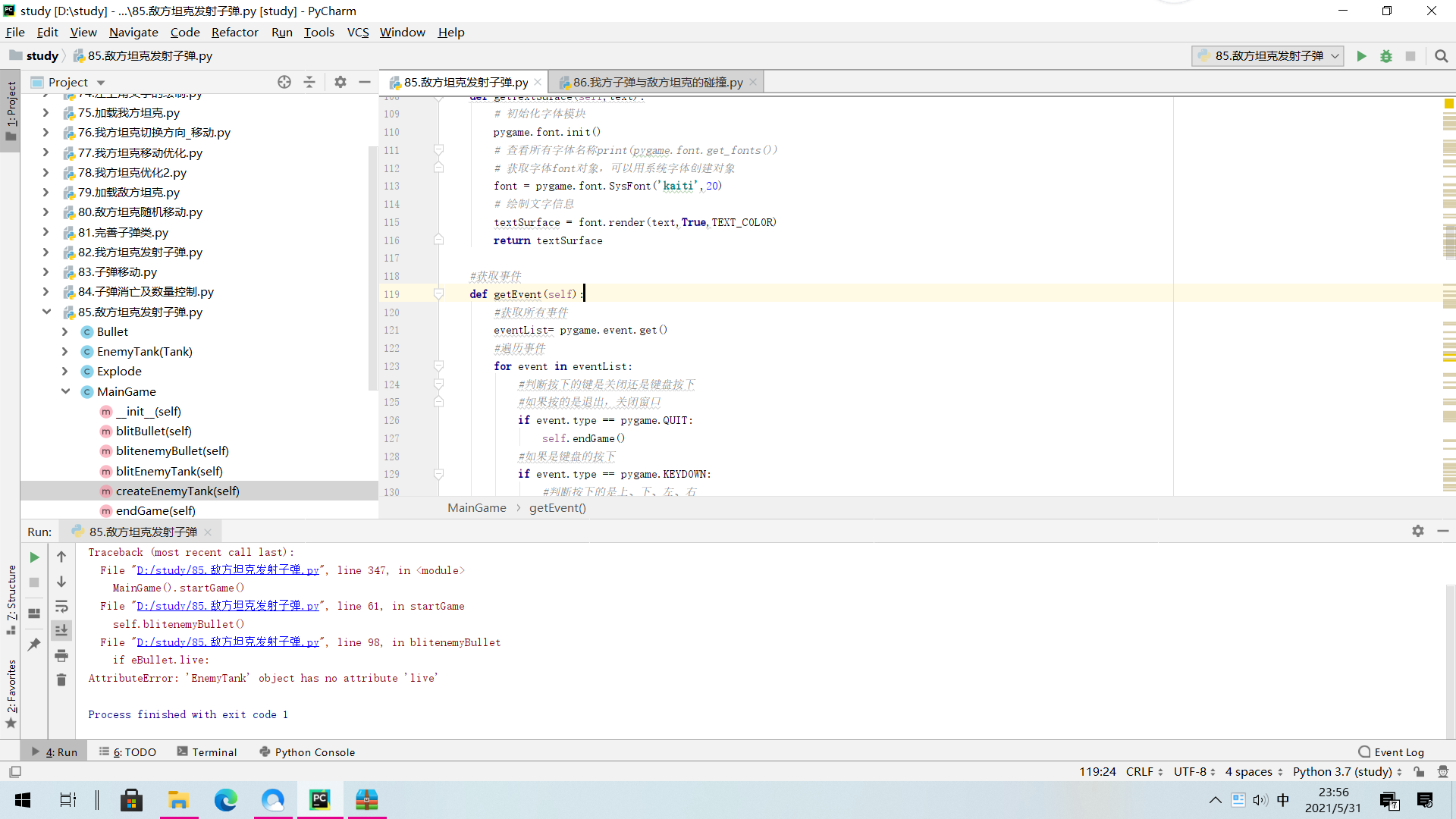This screenshot has width=1456, height=819.
Task: Hide the Run panel with minus icon
Action: tap(1443, 531)
